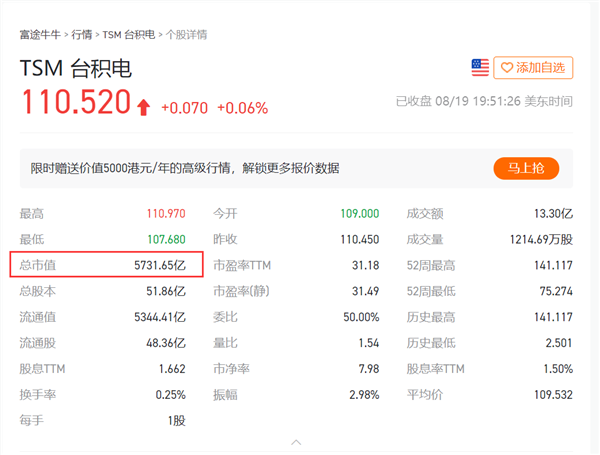Click the 个股详情 breadcrumb item

(x=186, y=34)
